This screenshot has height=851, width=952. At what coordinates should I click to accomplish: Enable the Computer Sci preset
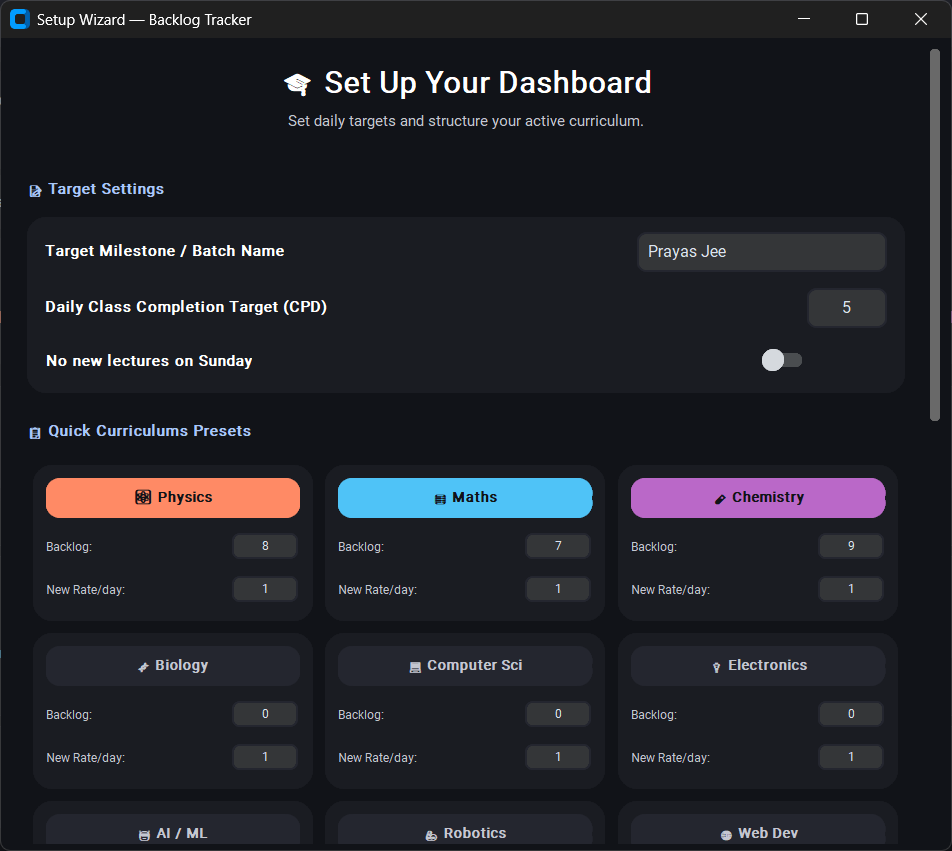point(465,666)
